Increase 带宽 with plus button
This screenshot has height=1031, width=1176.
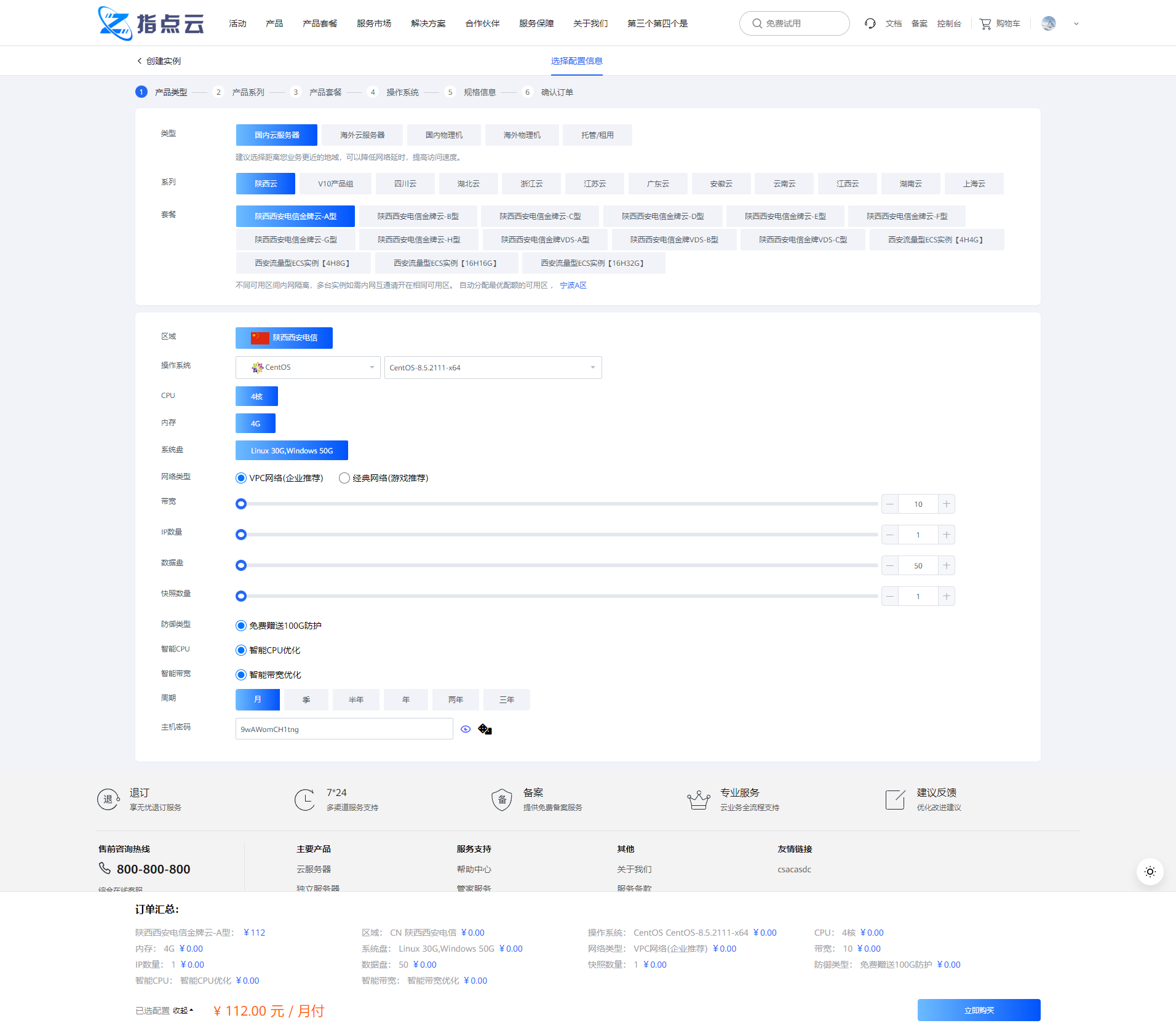947,504
